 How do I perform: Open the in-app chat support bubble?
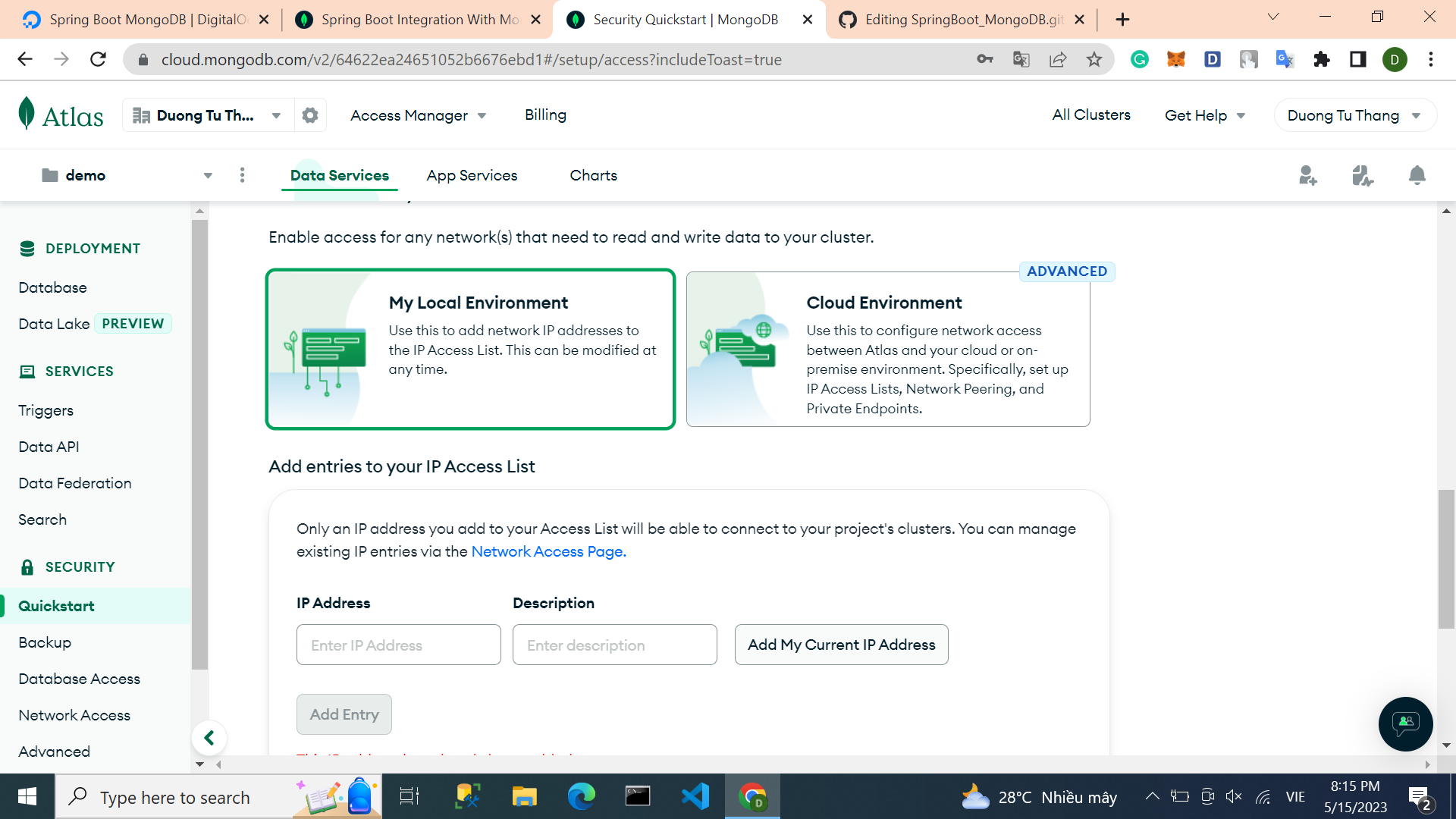[1405, 724]
